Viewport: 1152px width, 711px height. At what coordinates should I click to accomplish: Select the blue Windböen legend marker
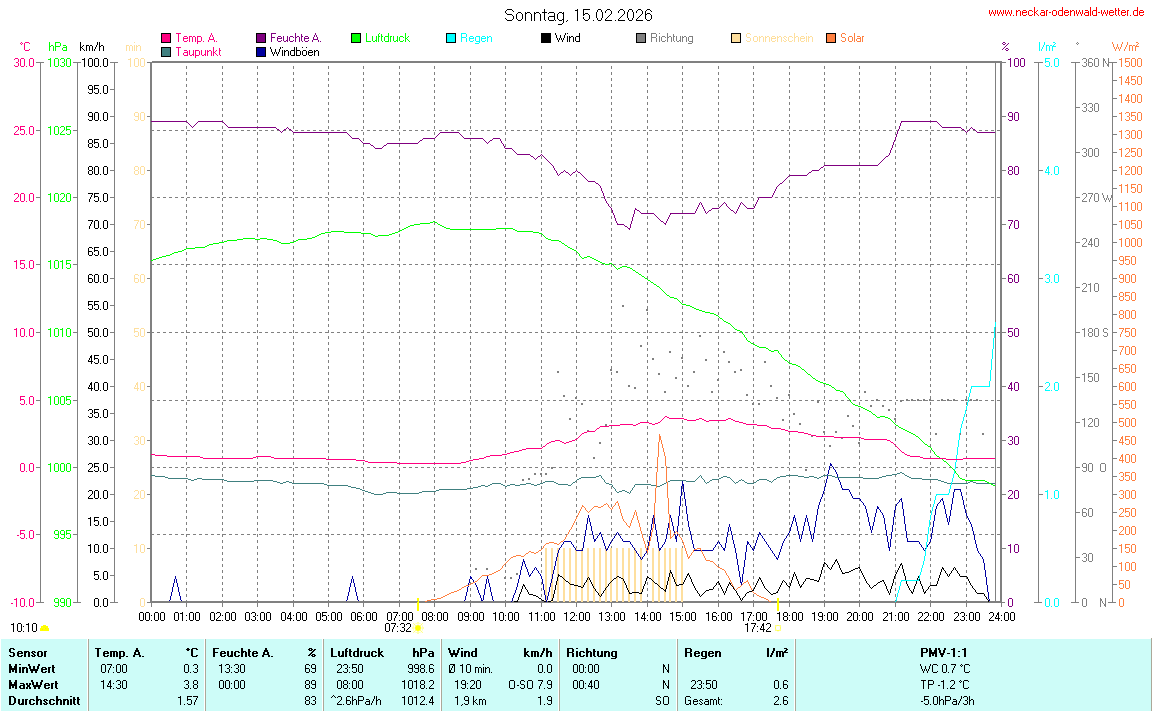click(x=261, y=51)
